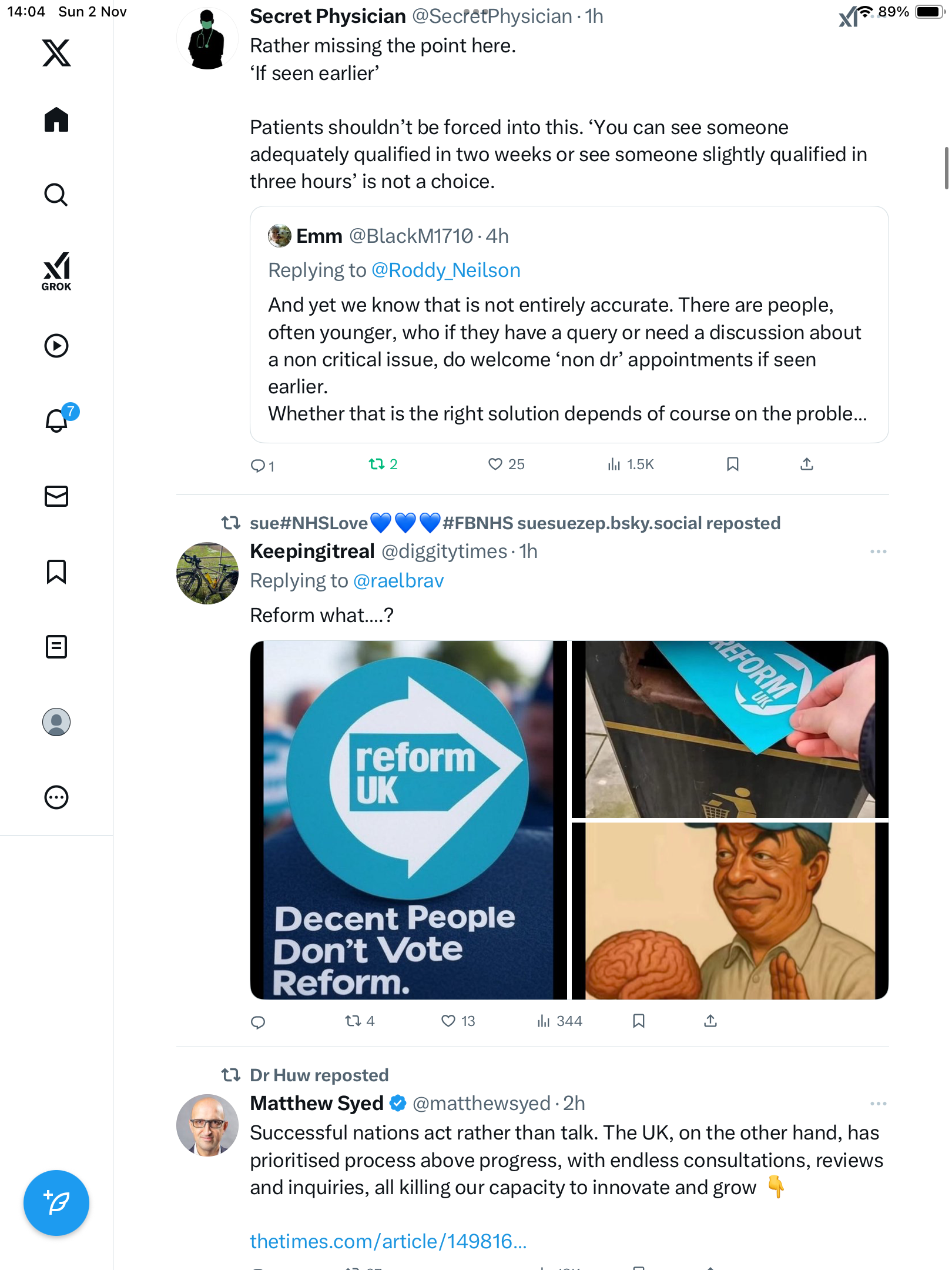Bookmark the Keepingitreal post

click(639, 1021)
